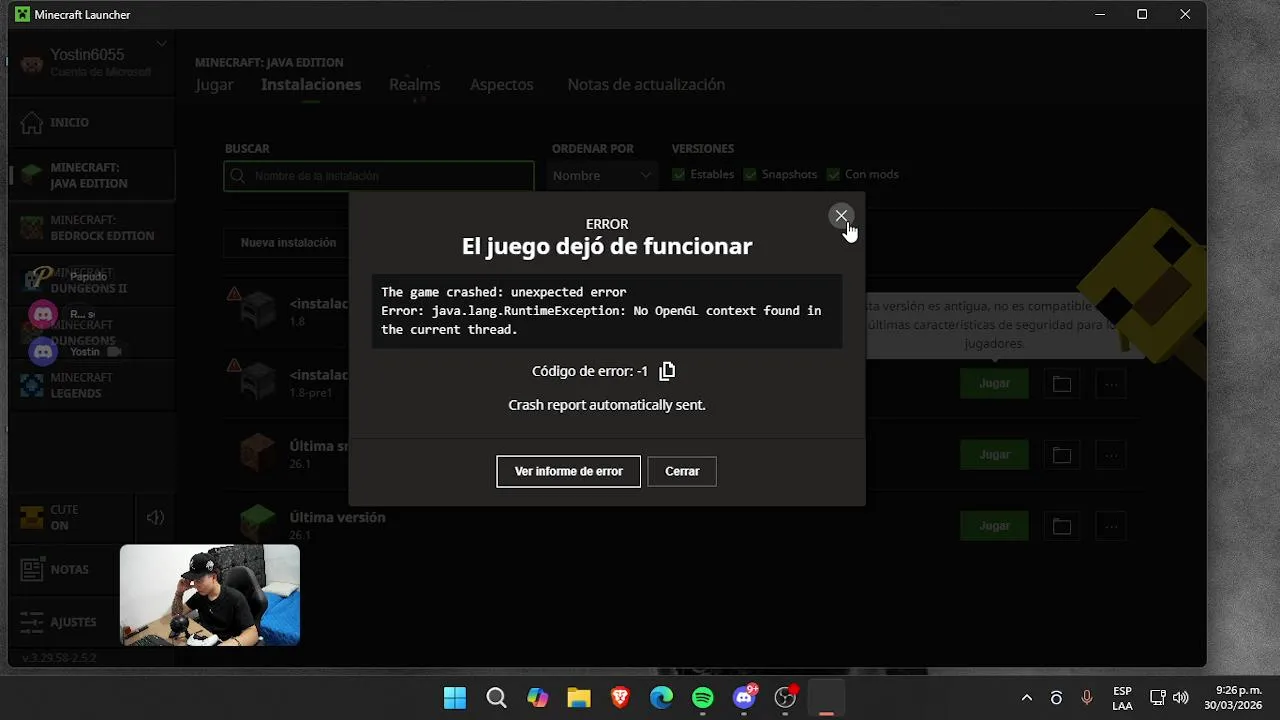Viewport: 1280px width, 720px height.
Task: Toggle the Con mods checkbox
Action: pyautogui.click(x=833, y=174)
